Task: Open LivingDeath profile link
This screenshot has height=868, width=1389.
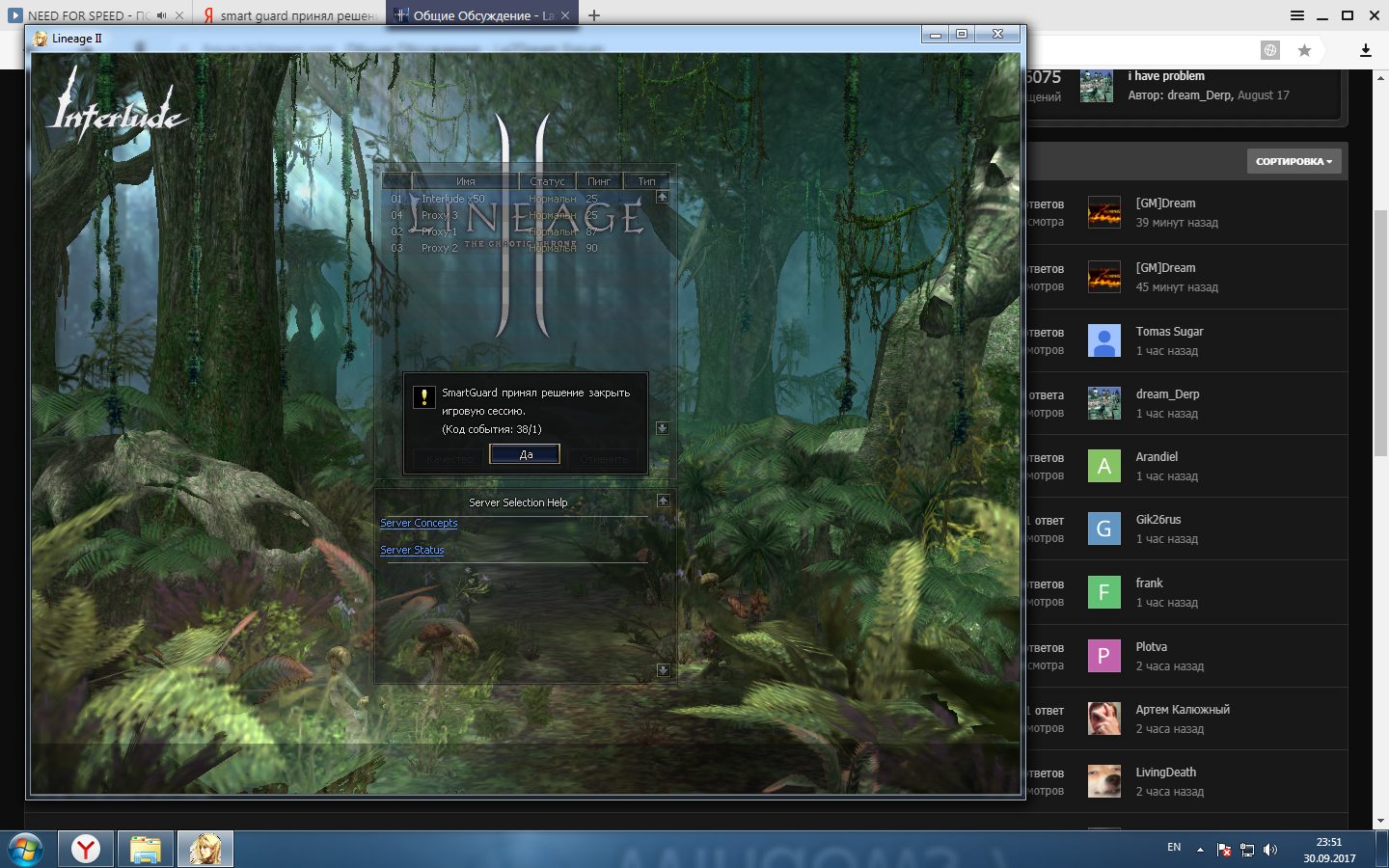Action: click(x=1165, y=773)
